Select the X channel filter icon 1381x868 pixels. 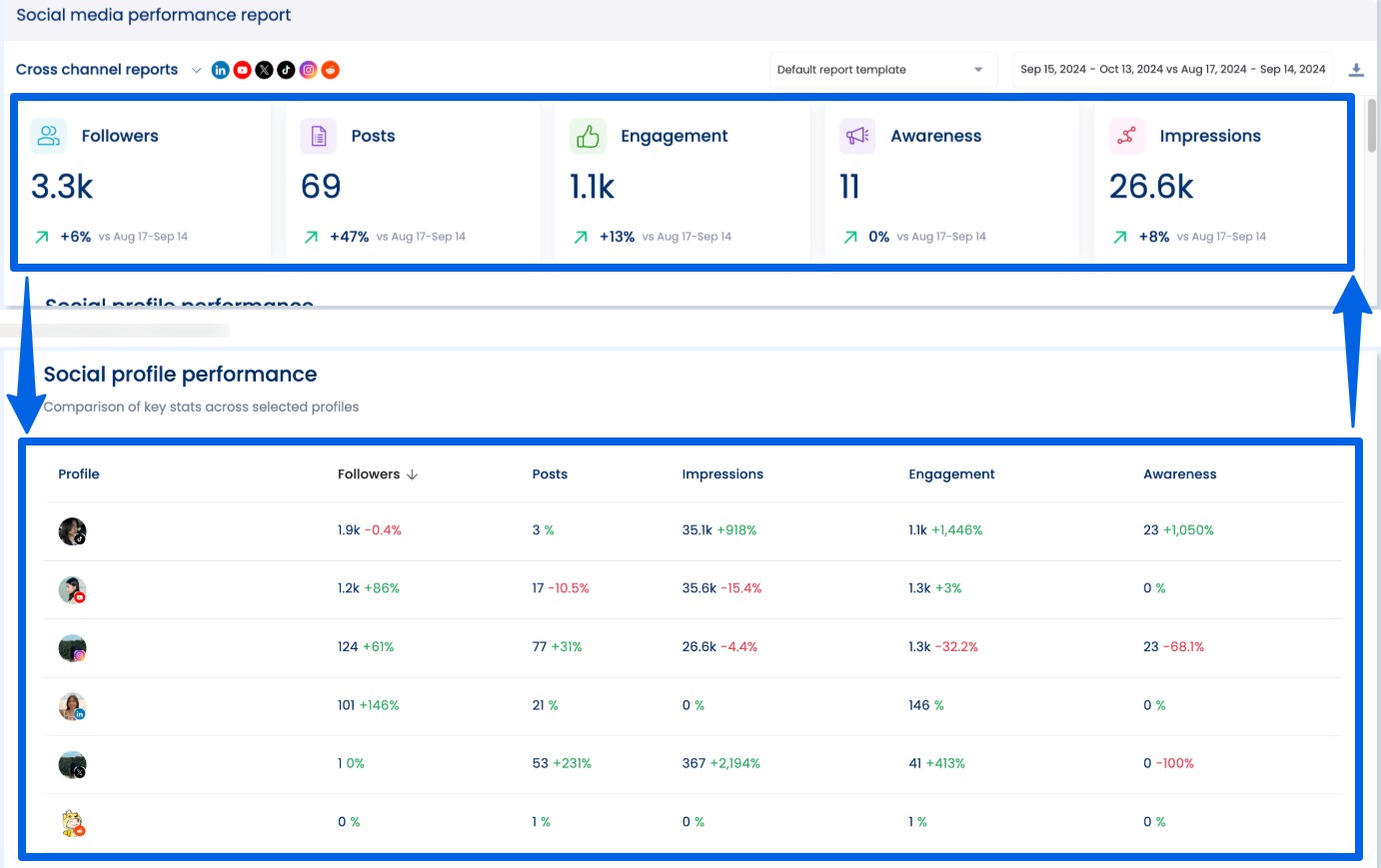264,70
